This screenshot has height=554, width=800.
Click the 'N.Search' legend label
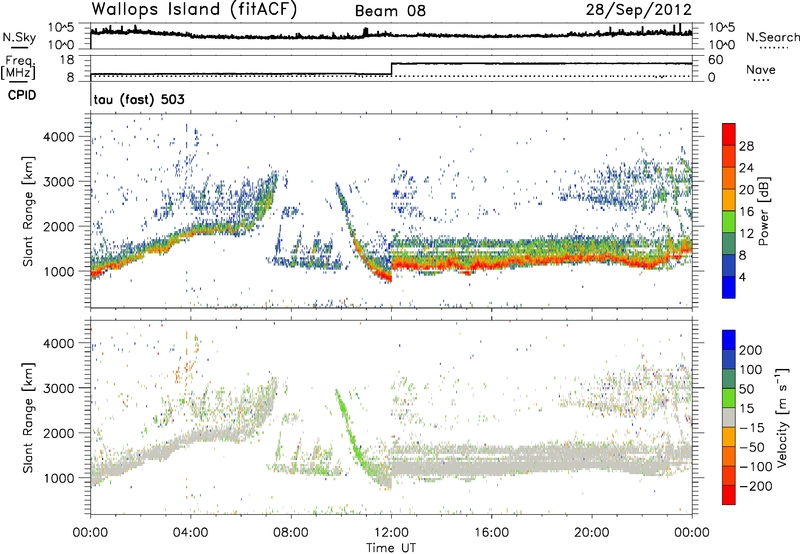tap(773, 37)
